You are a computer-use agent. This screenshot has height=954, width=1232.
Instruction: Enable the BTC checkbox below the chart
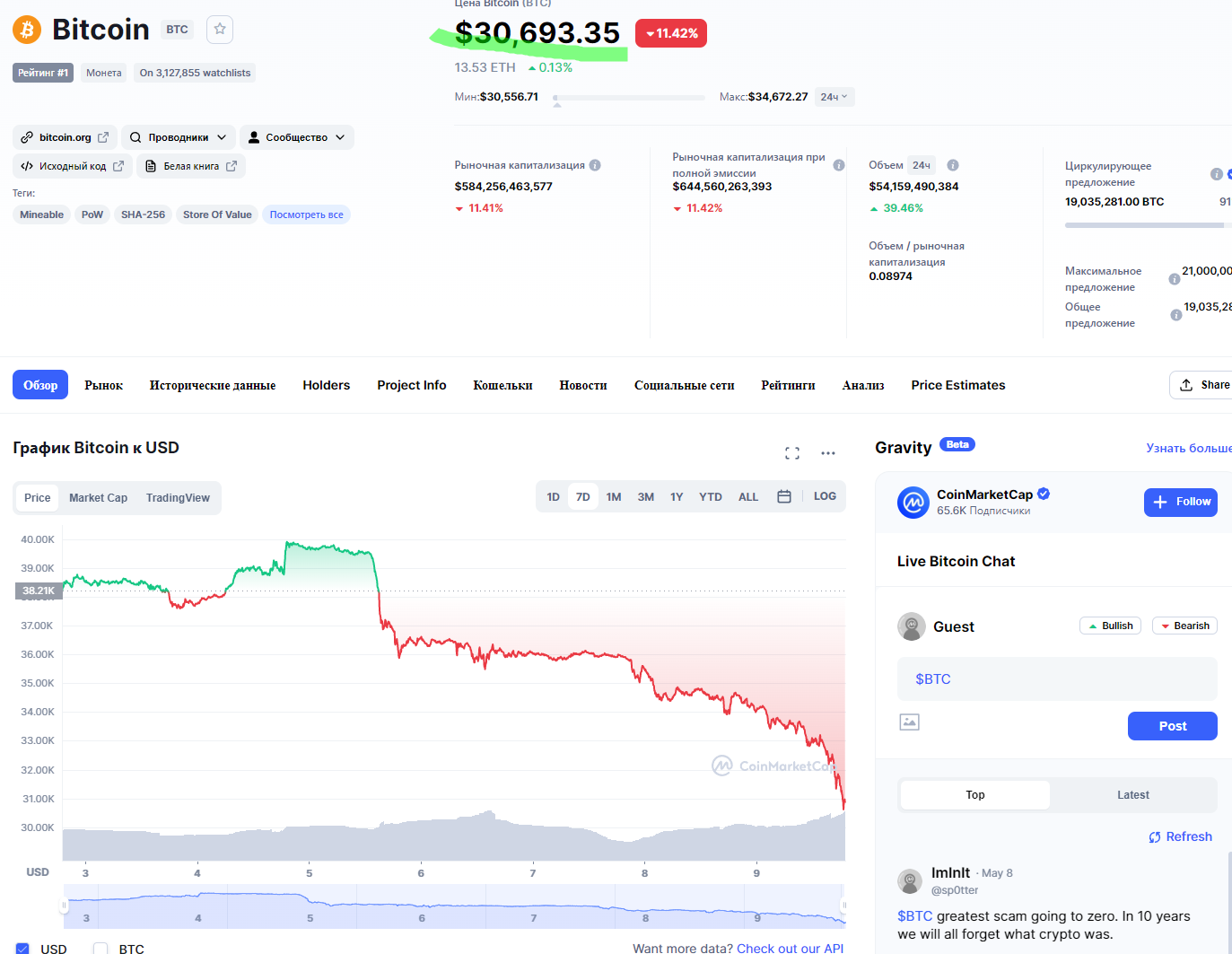click(100, 949)
